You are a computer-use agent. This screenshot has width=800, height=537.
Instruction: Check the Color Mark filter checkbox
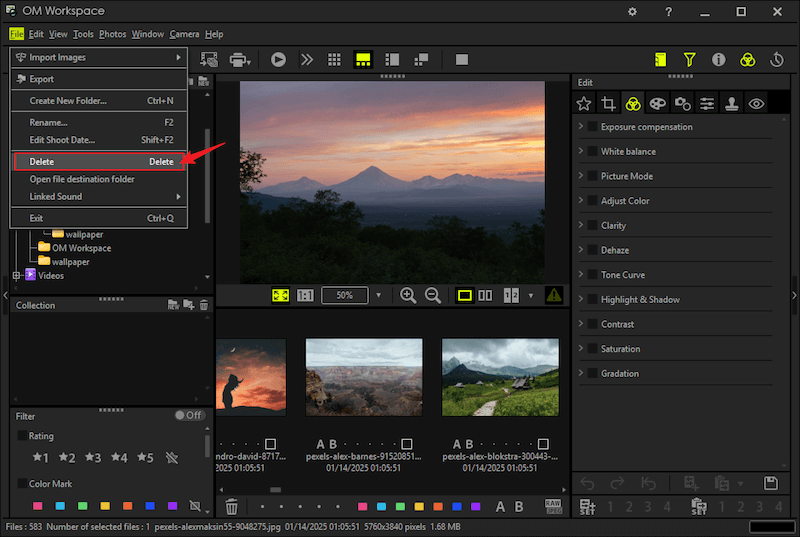(22, 483)
